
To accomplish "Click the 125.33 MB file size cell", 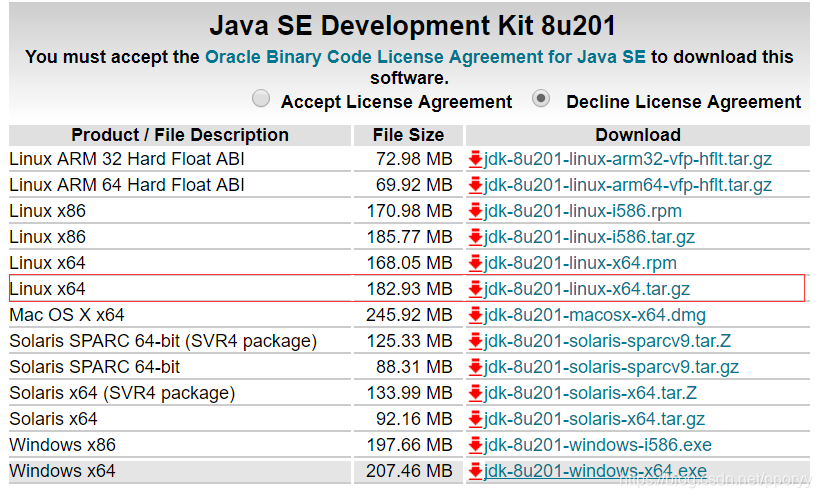I will 409,341.
